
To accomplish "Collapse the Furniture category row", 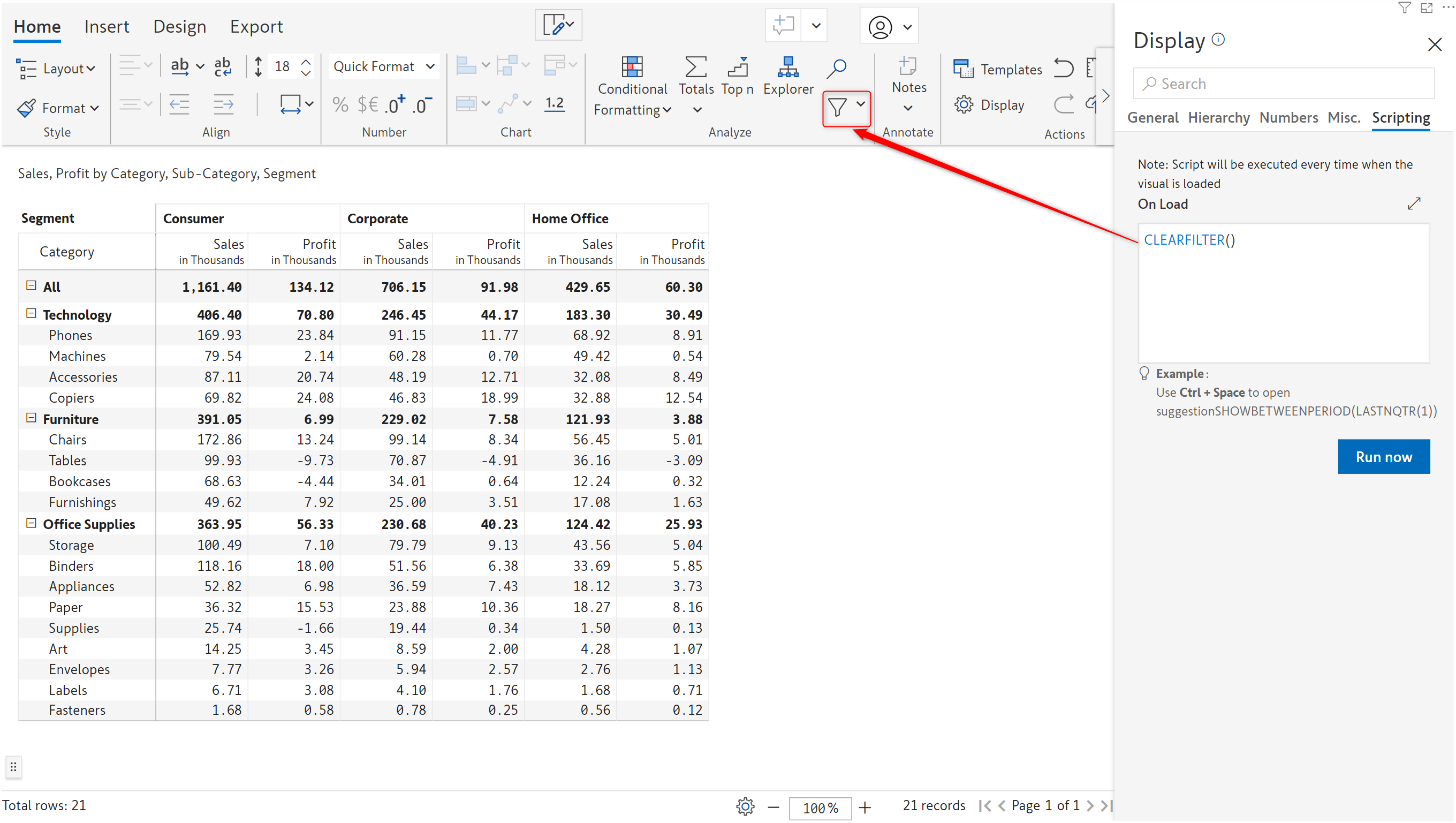I will point(32,418).
